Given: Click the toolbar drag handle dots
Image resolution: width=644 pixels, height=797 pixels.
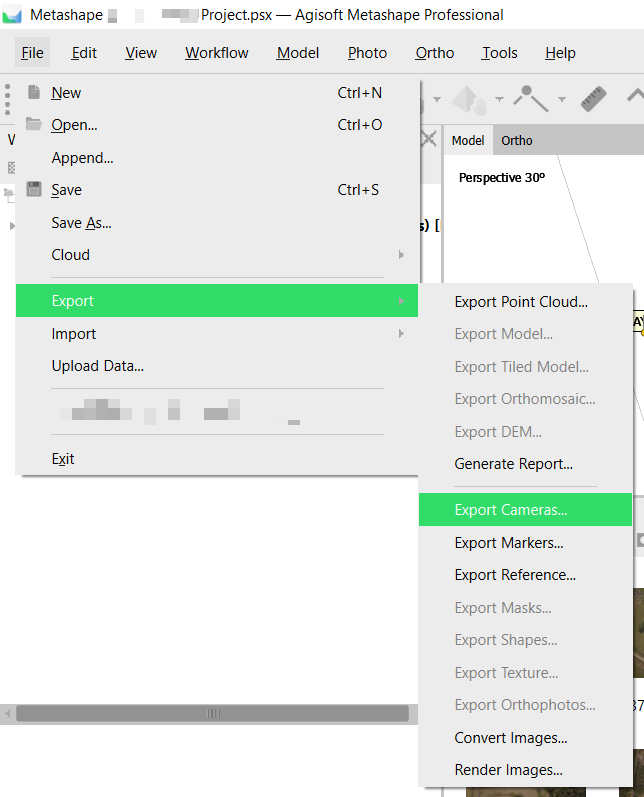Looking at the screenshot, I should click(7, 100).
